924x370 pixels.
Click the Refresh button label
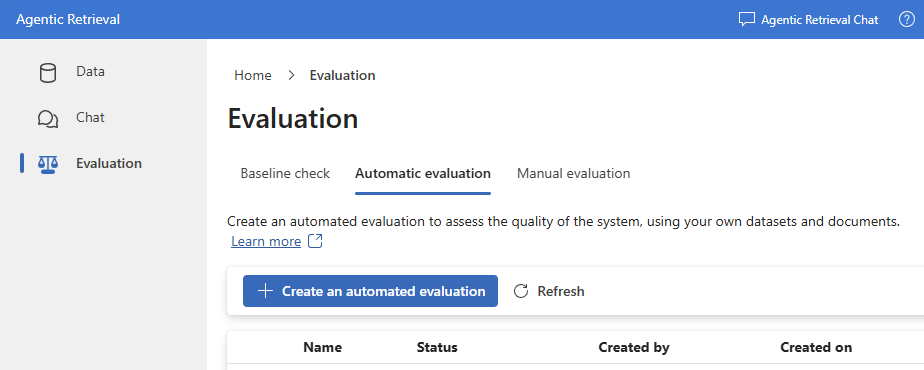[x=561, y=291]
